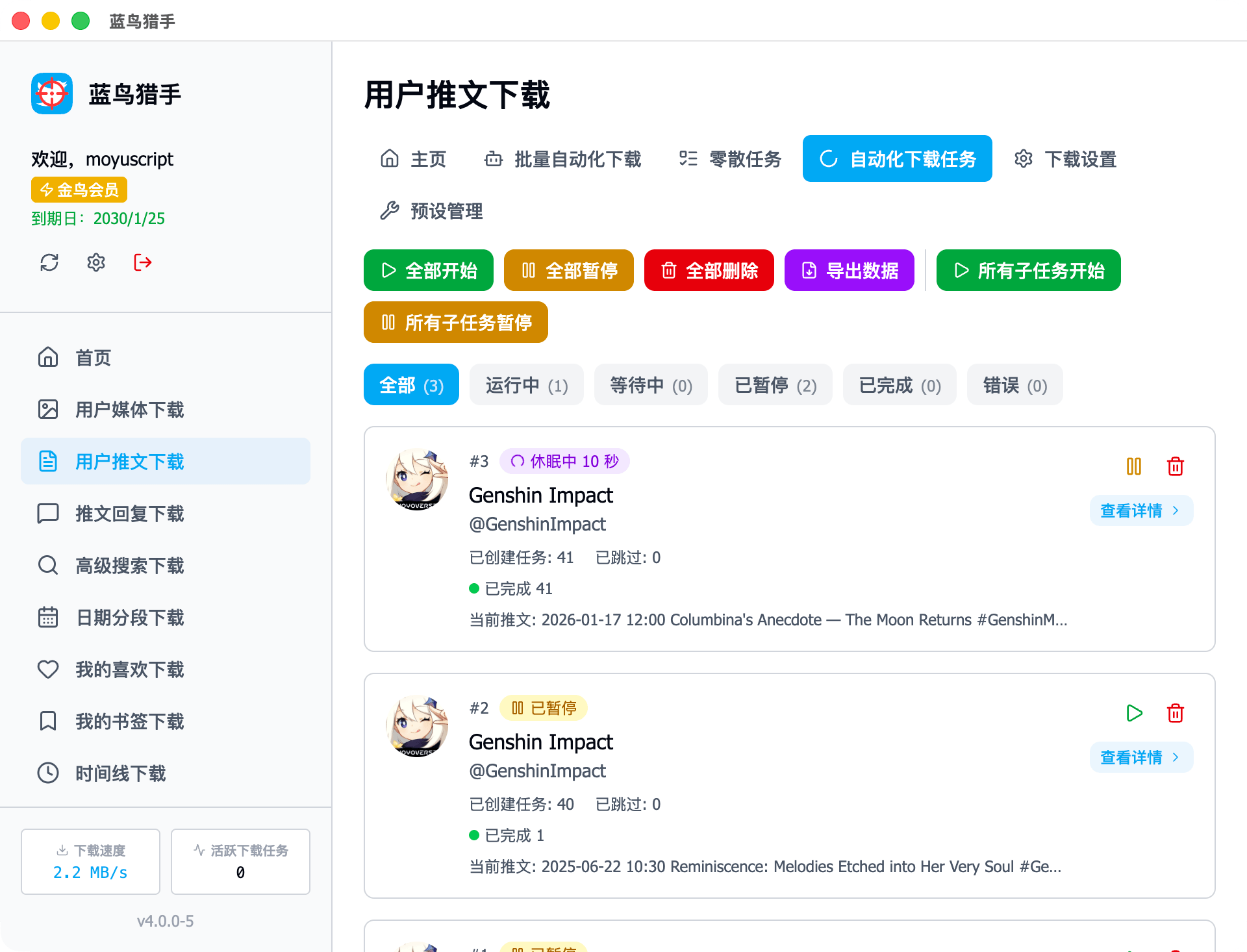1247x952 pixels.
Task: Expand 查看详情 for task #3
Action: click(x=1140, y=510)
